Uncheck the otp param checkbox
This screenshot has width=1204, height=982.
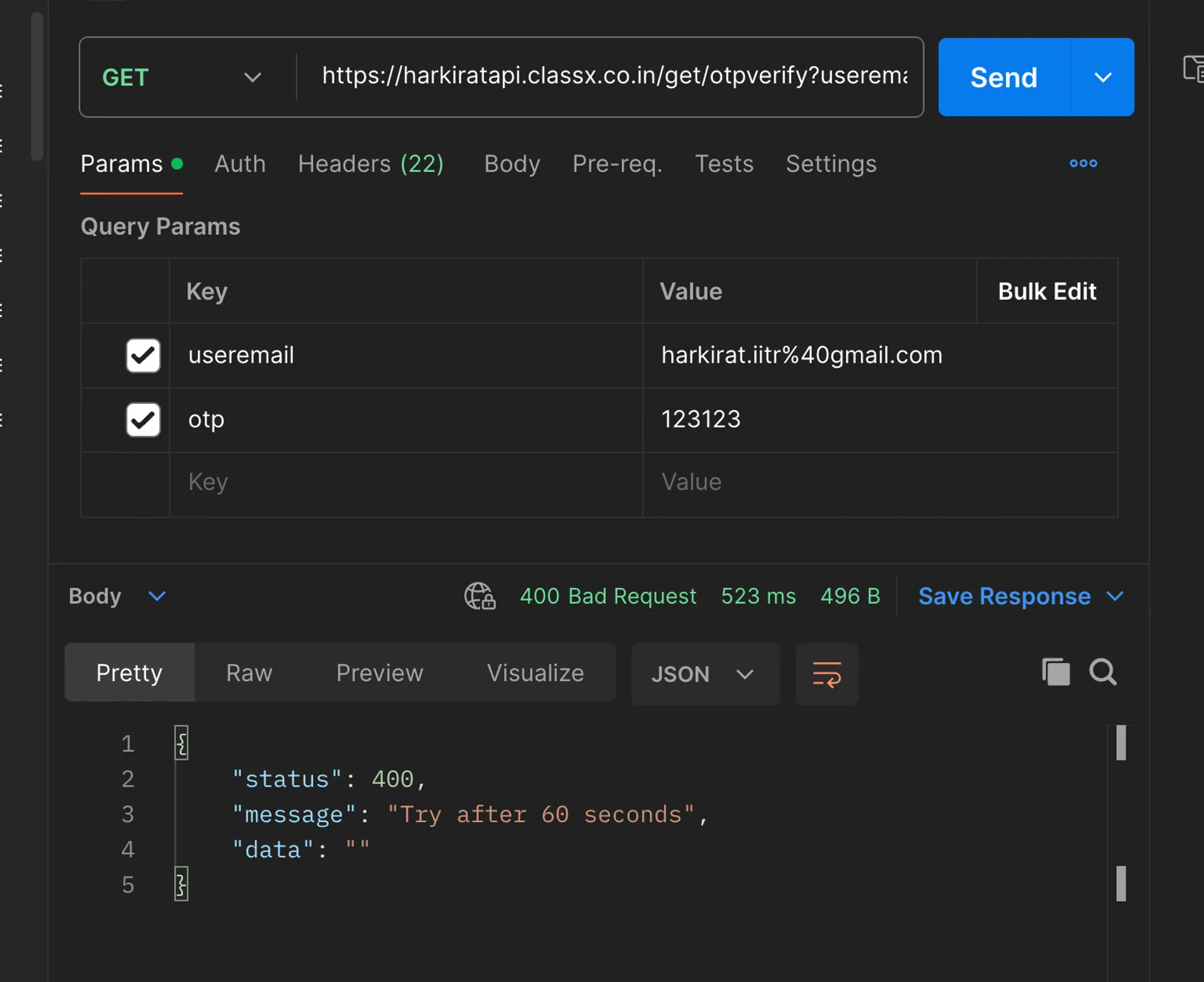[x=143, y=419]
